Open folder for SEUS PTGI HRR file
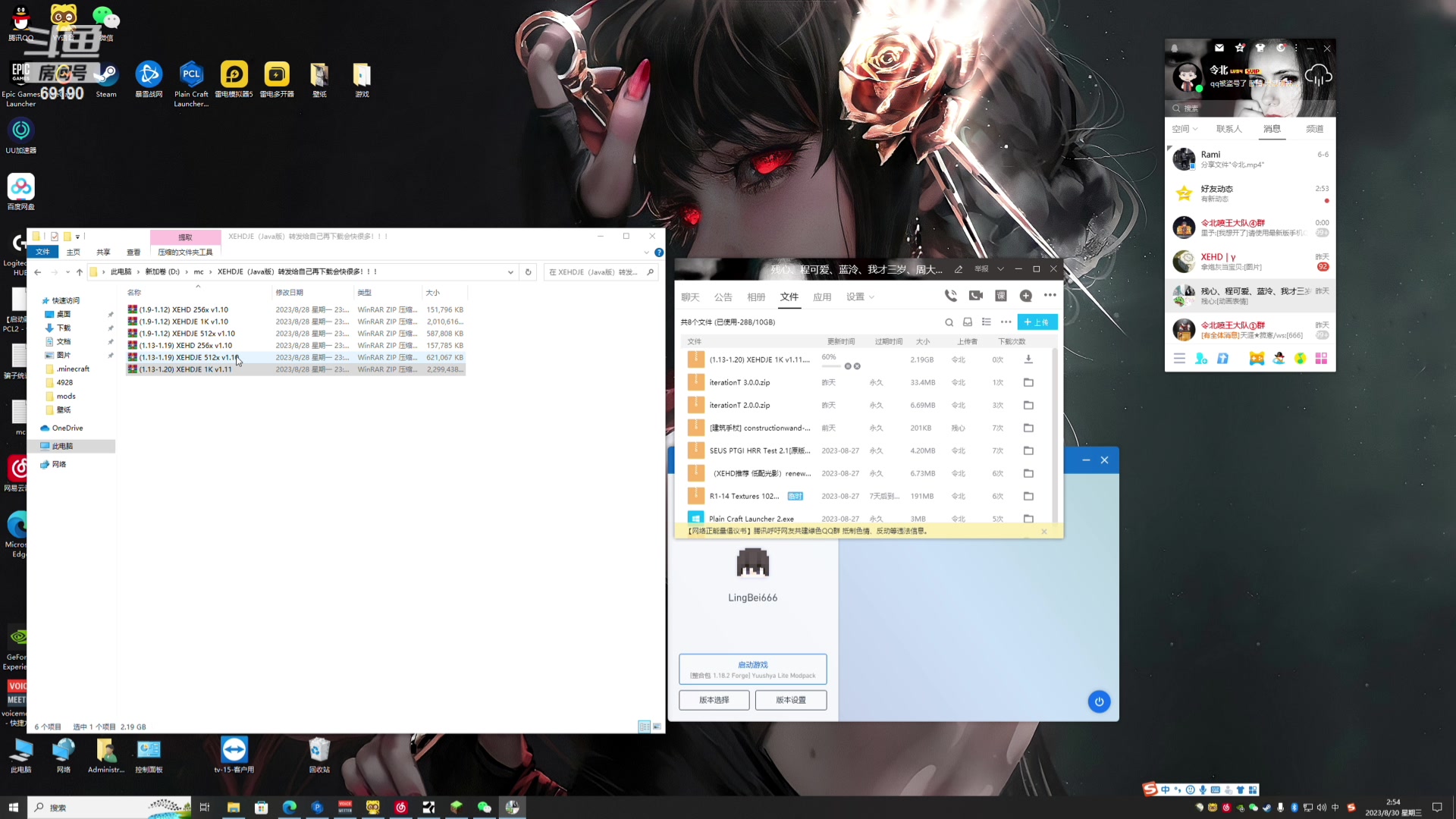Screen dimensions: 1456x819 1028,450
